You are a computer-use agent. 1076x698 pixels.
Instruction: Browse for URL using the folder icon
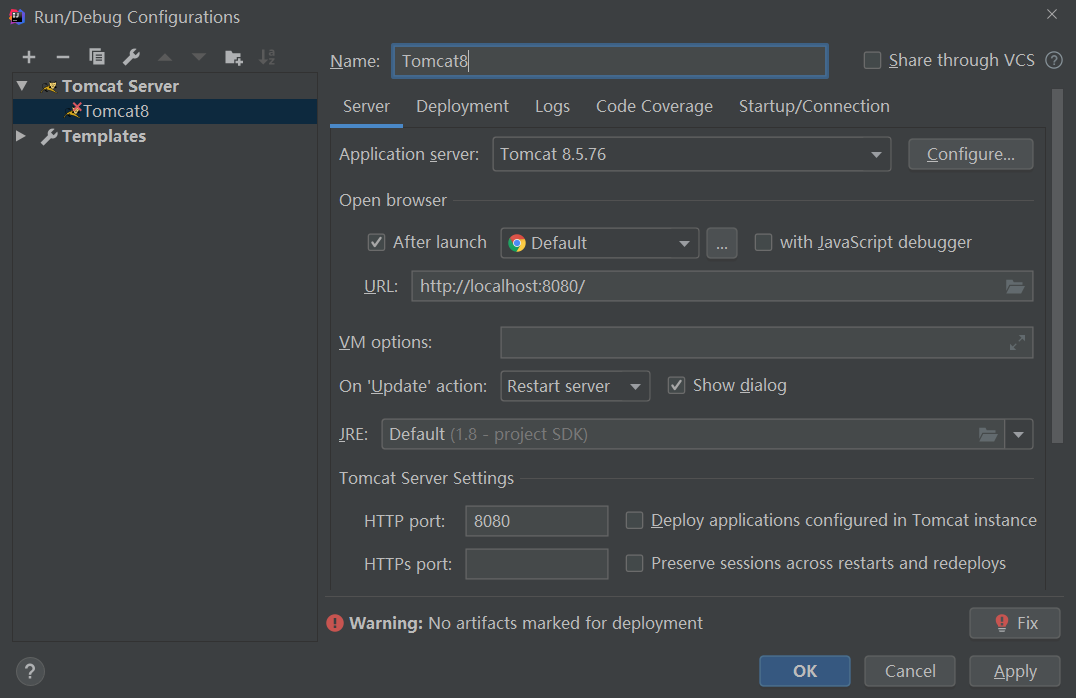click(x=1015, y=287)
